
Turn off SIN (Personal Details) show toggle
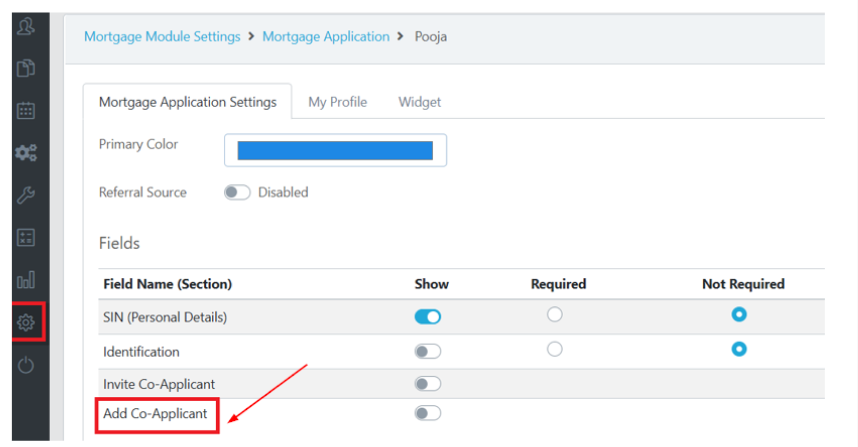point(428,317)
